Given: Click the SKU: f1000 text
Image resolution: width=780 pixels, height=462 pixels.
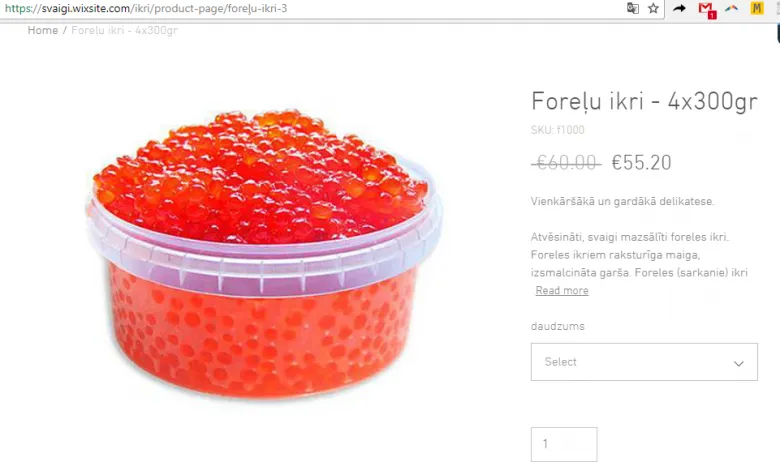Looking at the screenshot, I should [x=558, y=130].
